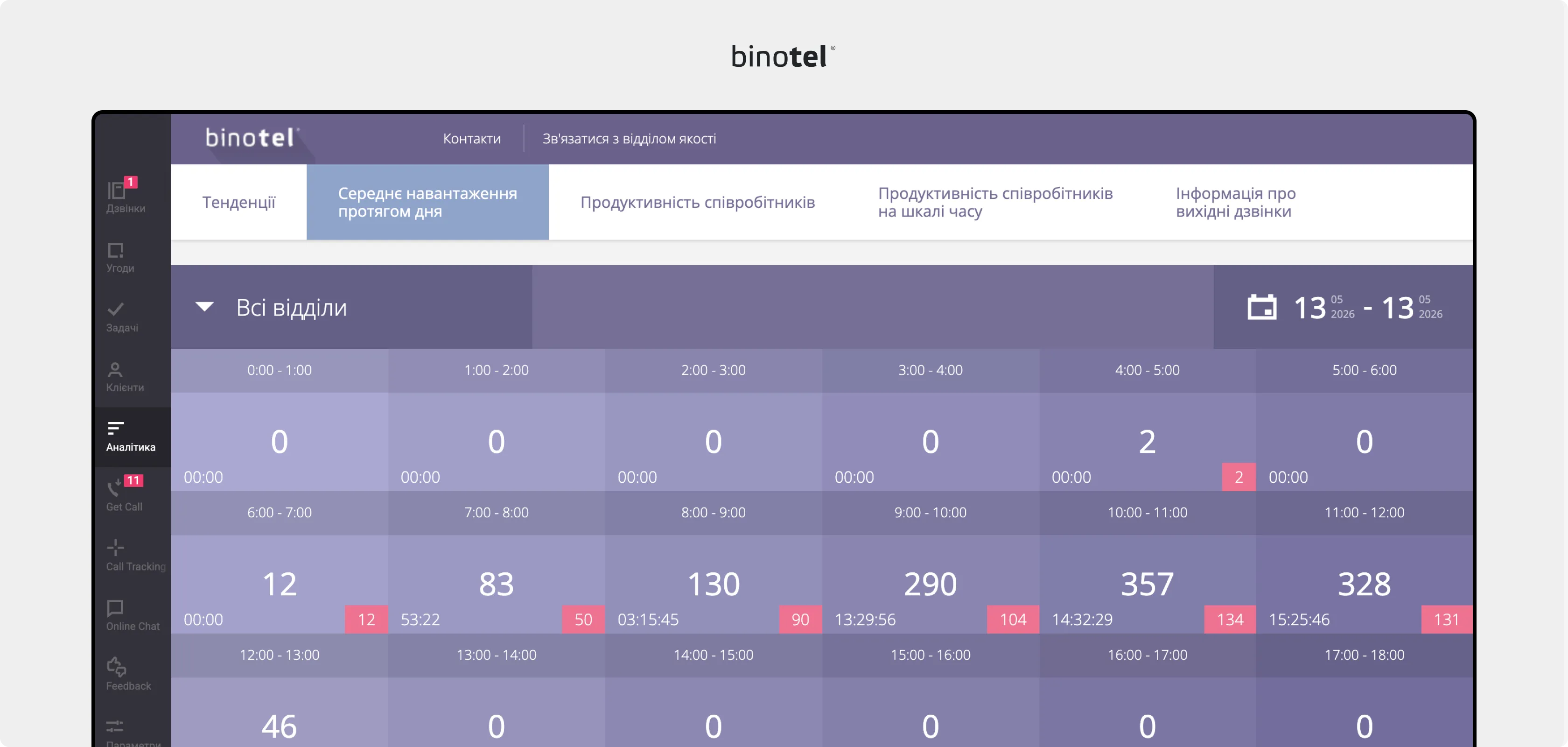Click the 5:00 - 6:00 time slot header
Image resolution: width=1568 pixels, height=747 pixels.
point(1364,370)
